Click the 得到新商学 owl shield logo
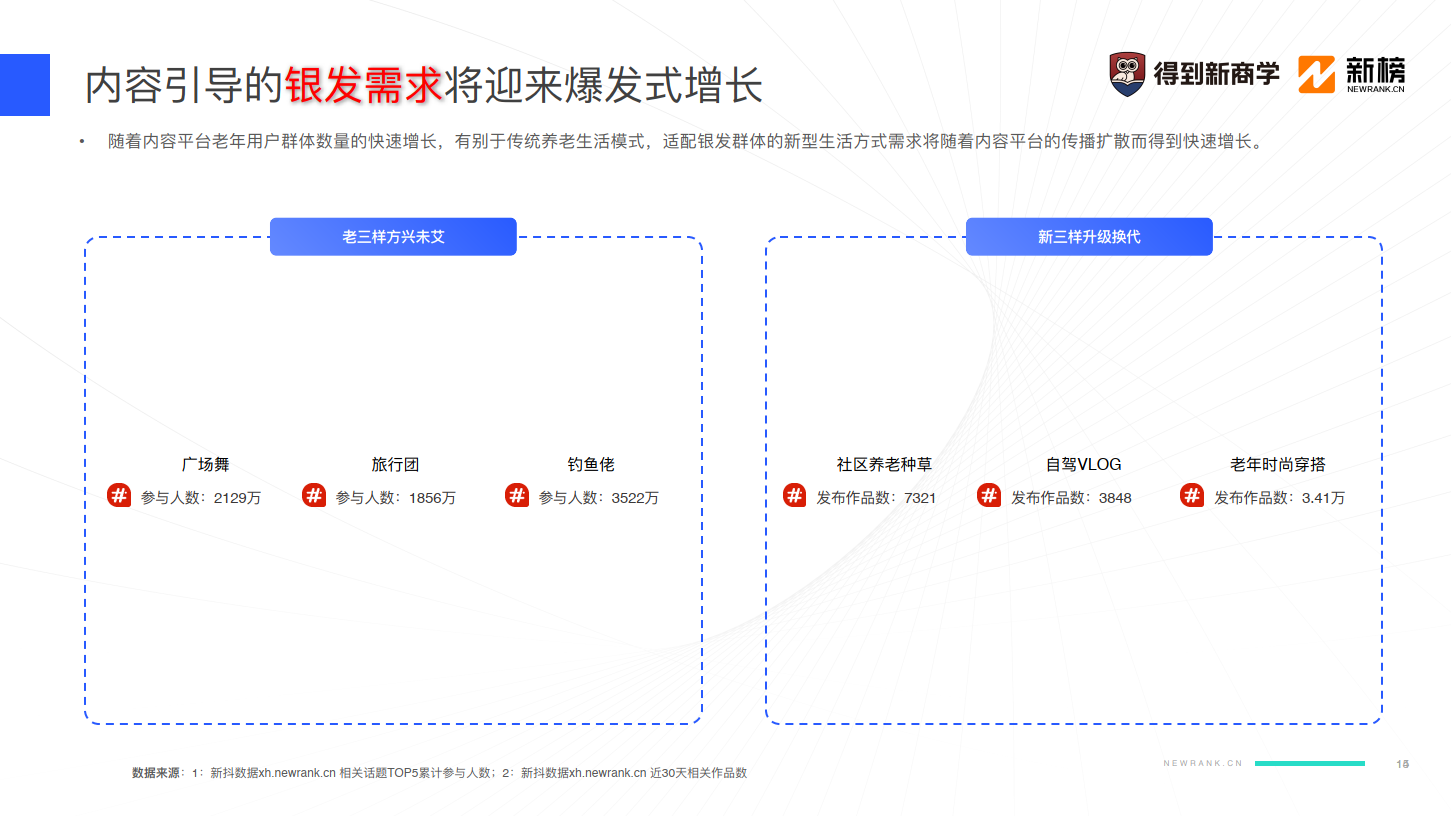1451x816 pixels. coord(1128,75)
